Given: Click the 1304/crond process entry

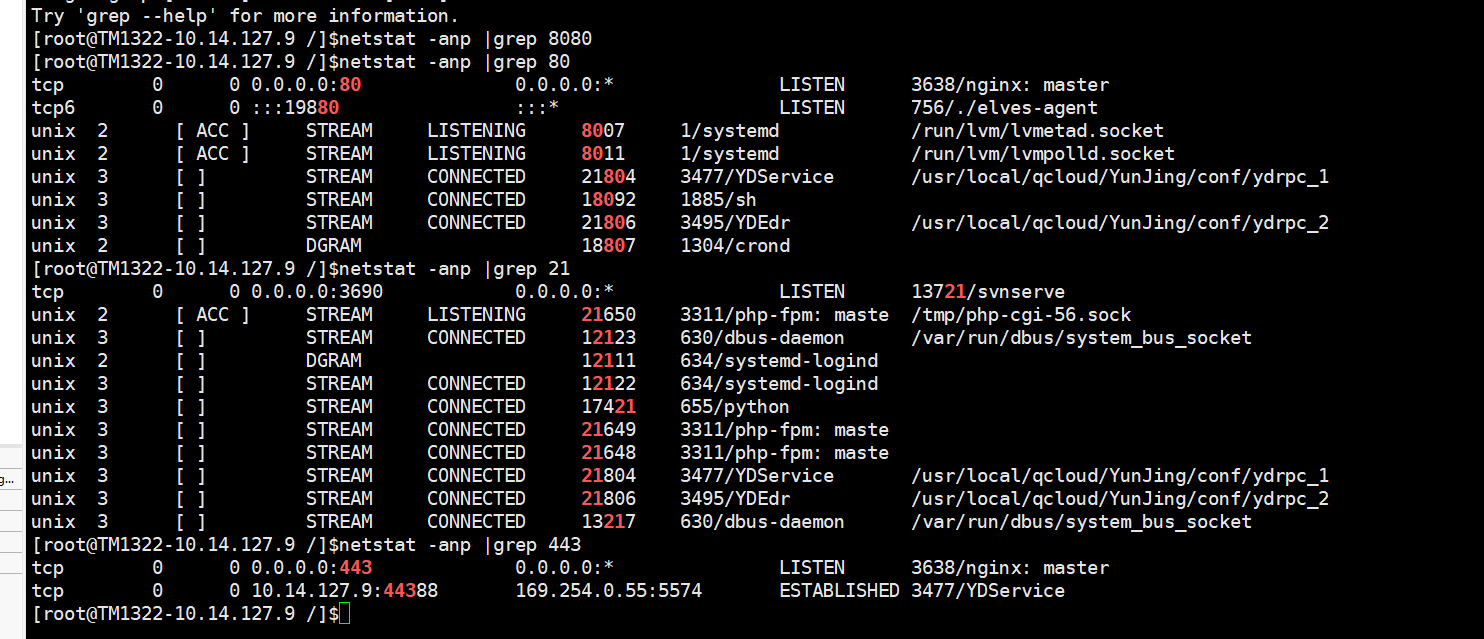Looking at the screenshot, I should coord(735,246).
